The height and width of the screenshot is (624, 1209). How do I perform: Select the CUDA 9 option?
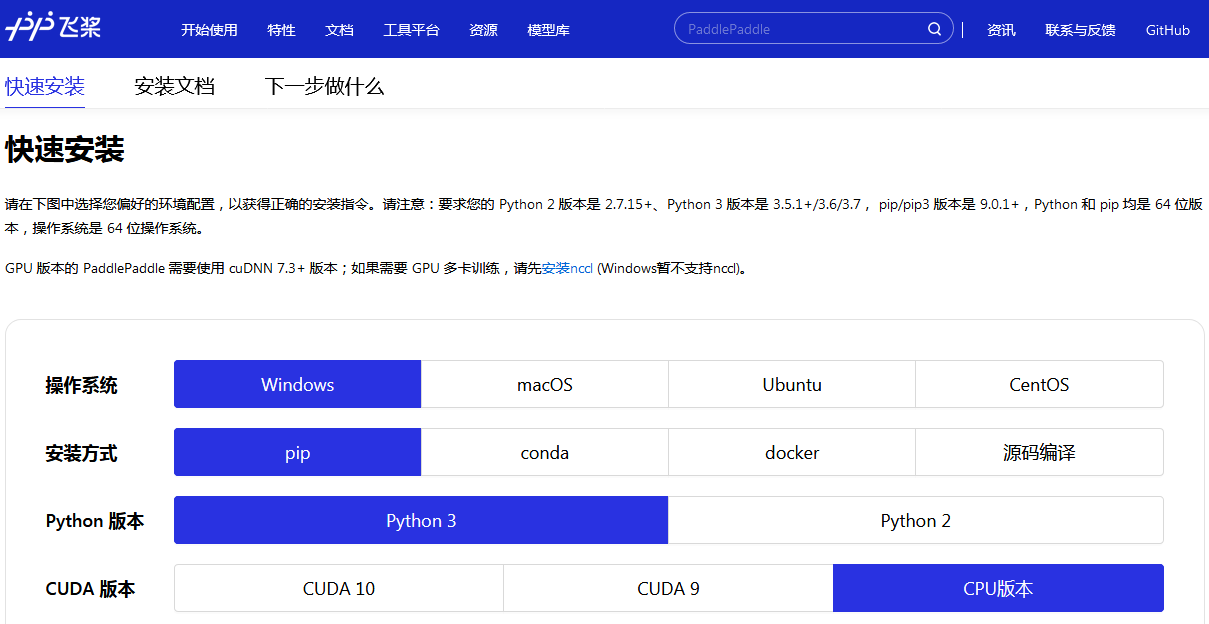668,588
